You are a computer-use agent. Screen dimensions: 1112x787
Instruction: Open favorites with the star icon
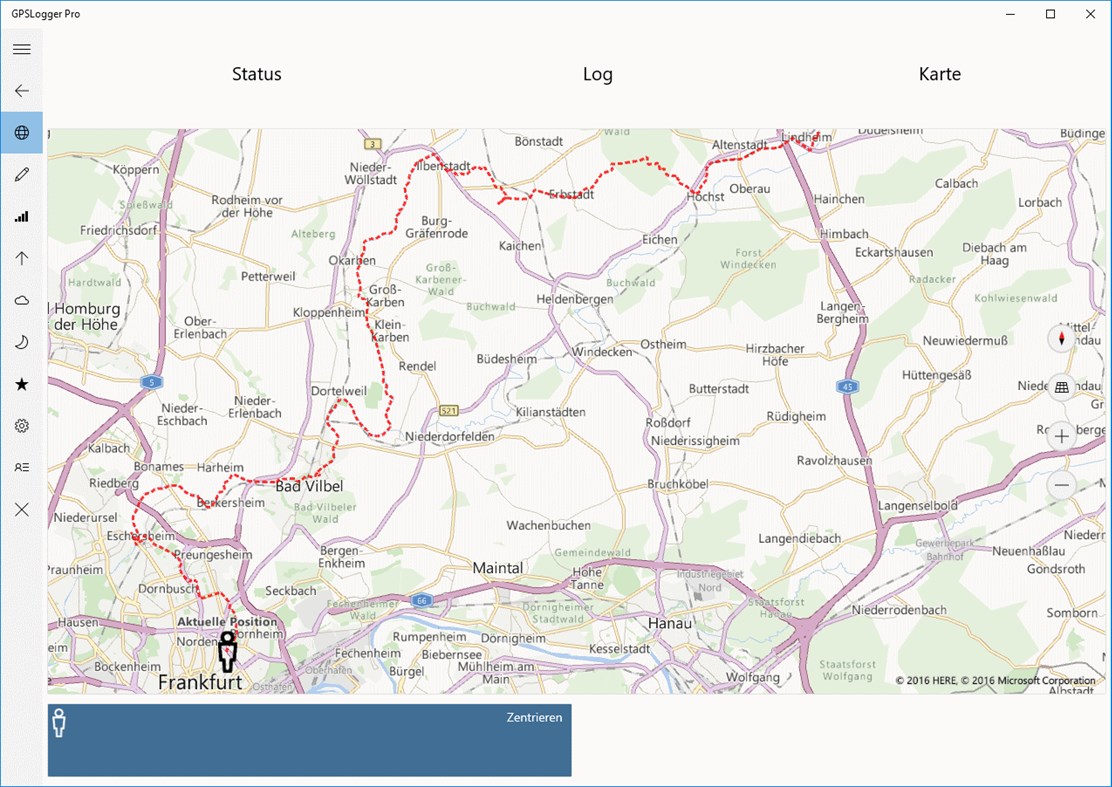click(22, 384)
